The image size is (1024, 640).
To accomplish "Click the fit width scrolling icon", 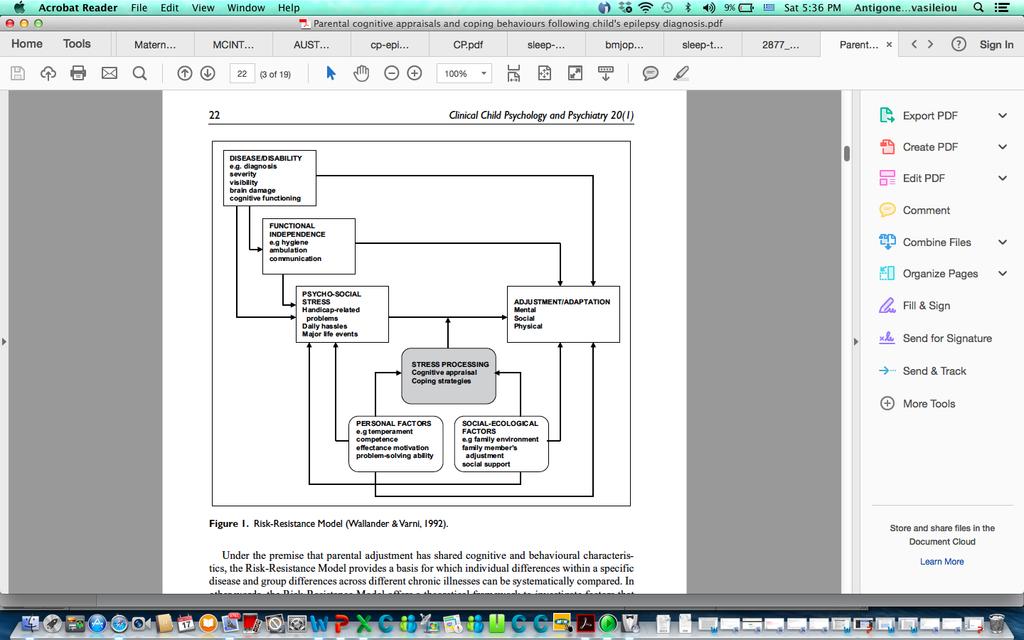I will pos(513,73).
